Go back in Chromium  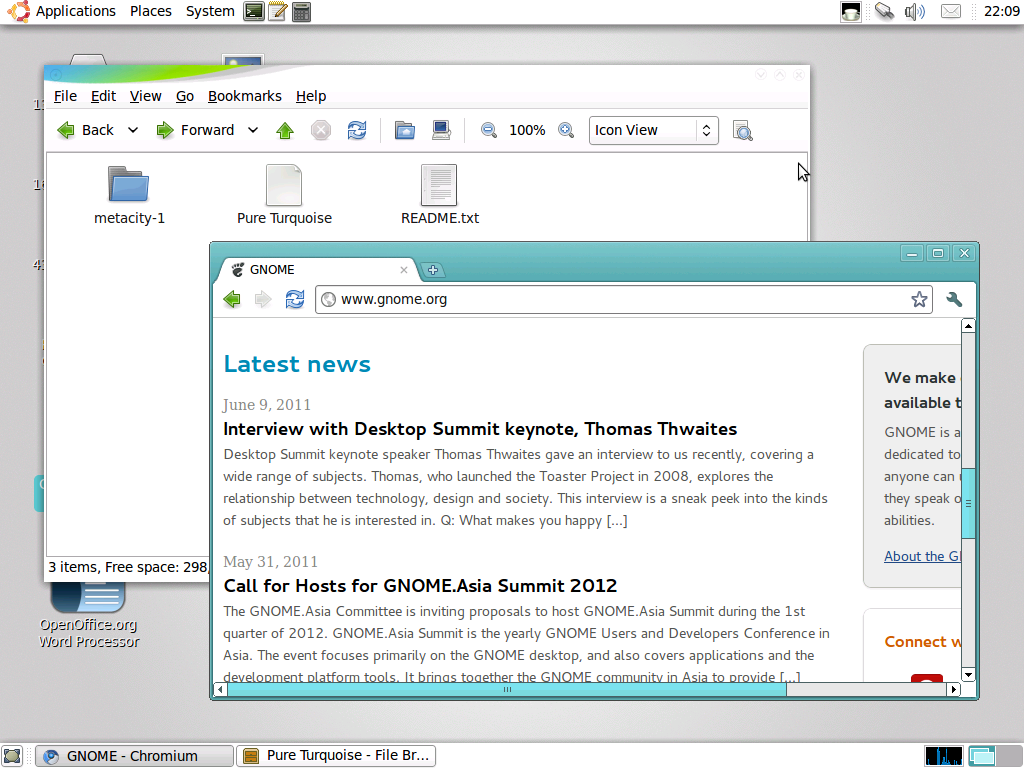click(x=232, y=299)
